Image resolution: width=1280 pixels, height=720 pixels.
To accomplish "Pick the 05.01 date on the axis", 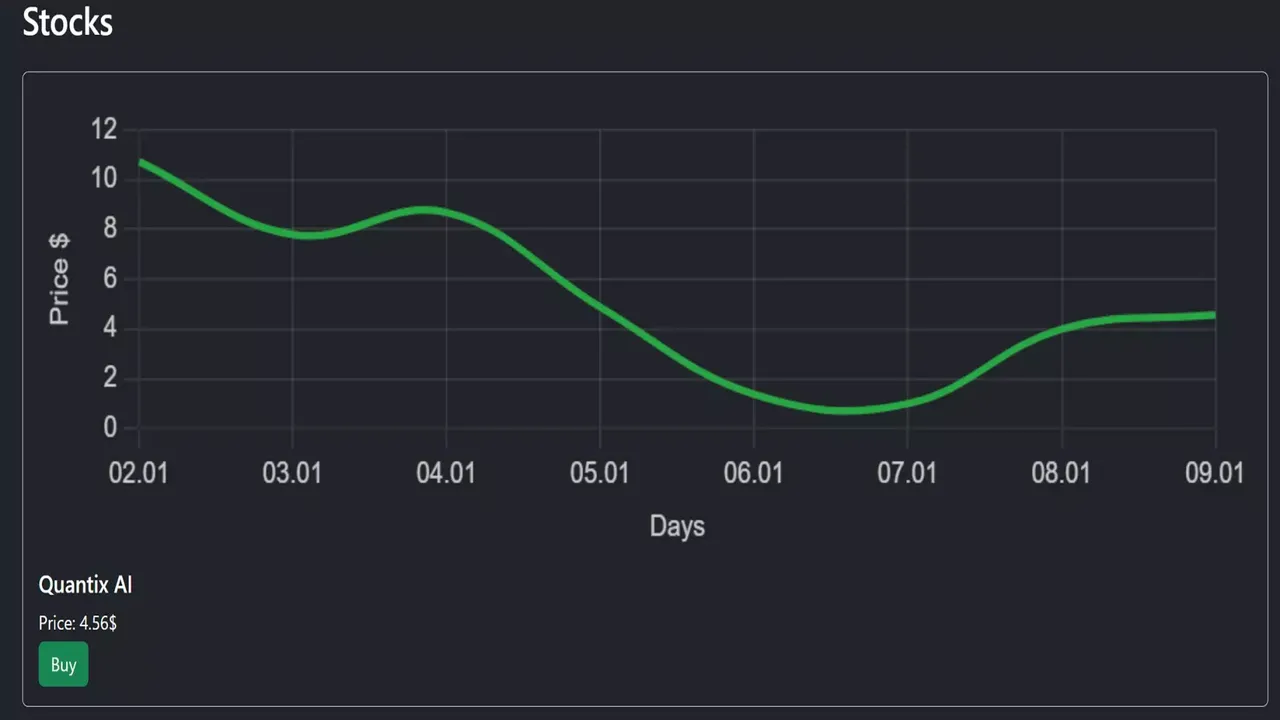I will coord(599,473).
